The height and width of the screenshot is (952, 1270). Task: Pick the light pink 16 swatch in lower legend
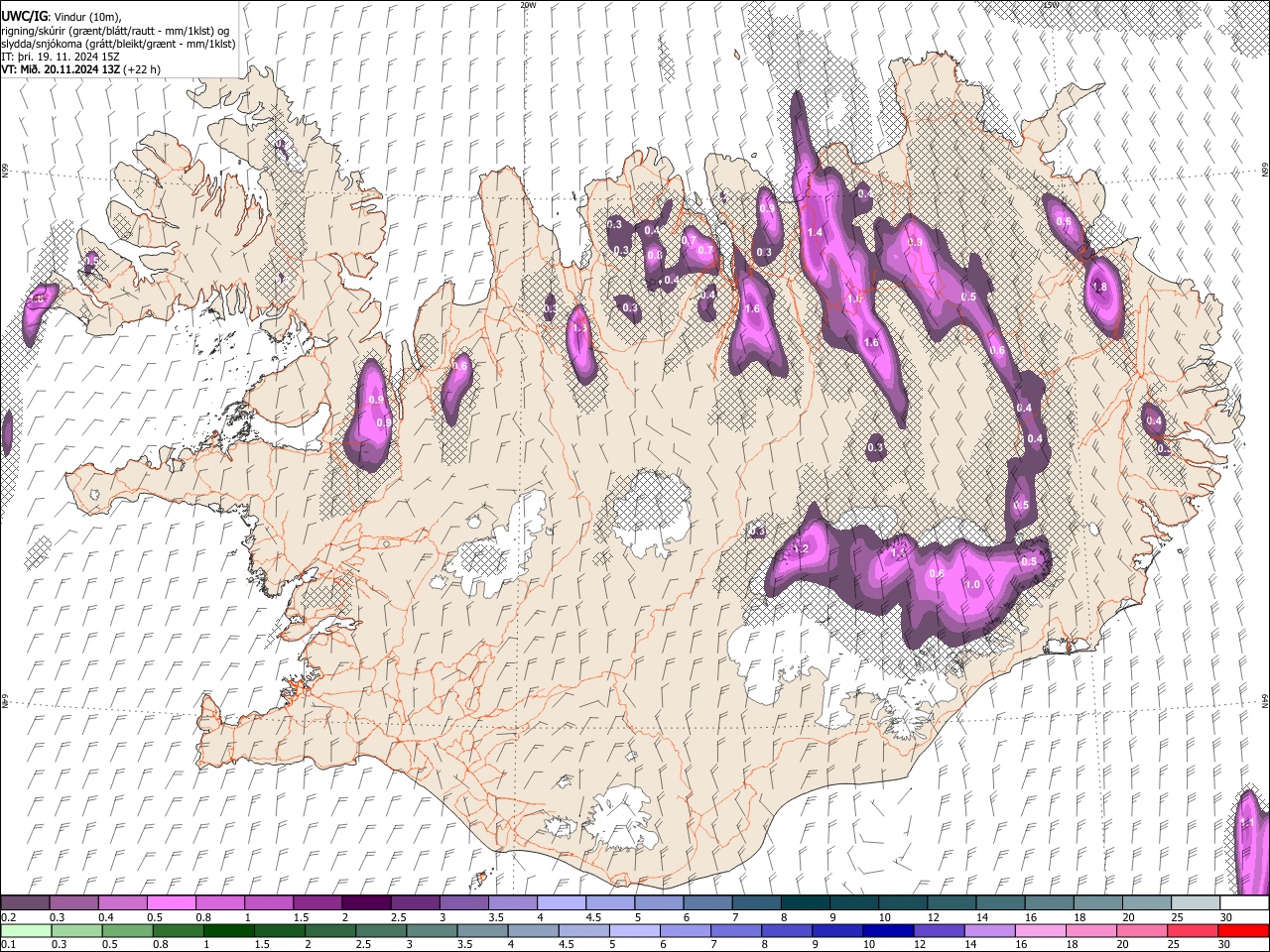tap(1042, 931)
